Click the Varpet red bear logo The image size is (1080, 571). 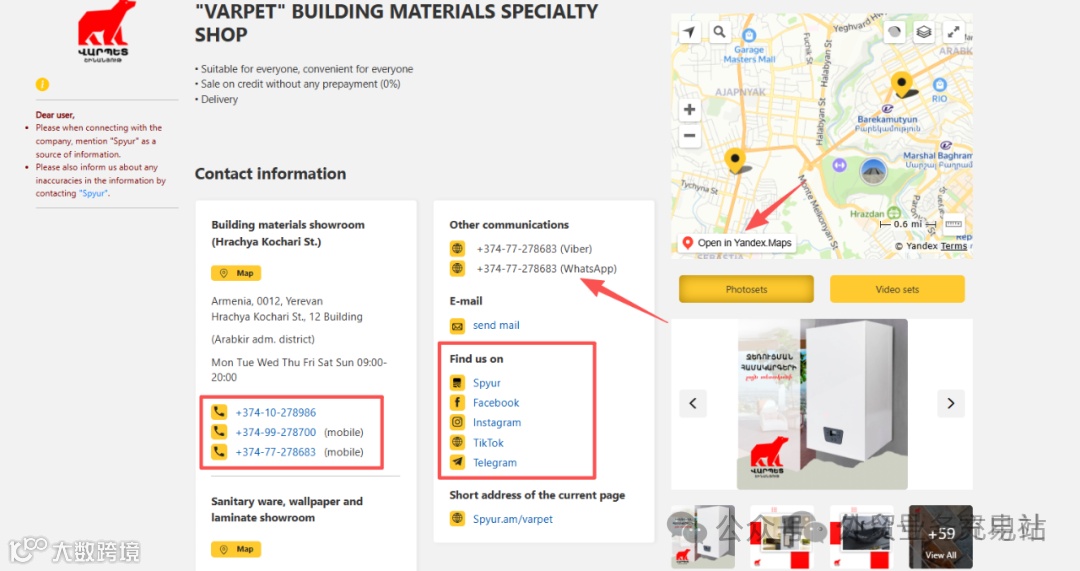104,31
